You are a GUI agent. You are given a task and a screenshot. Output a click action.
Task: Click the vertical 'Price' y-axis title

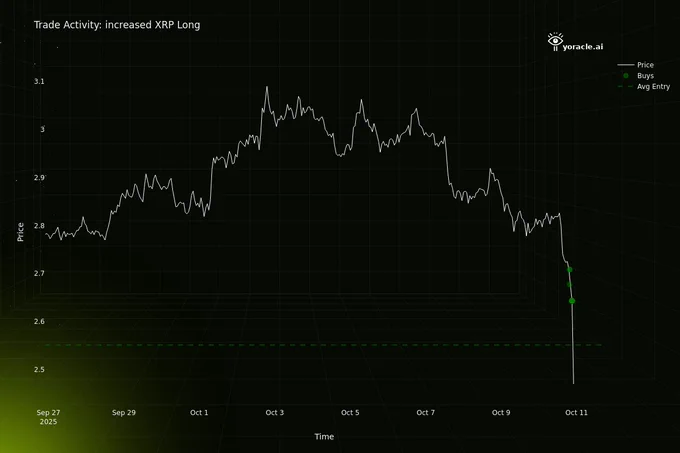point(20,232)
